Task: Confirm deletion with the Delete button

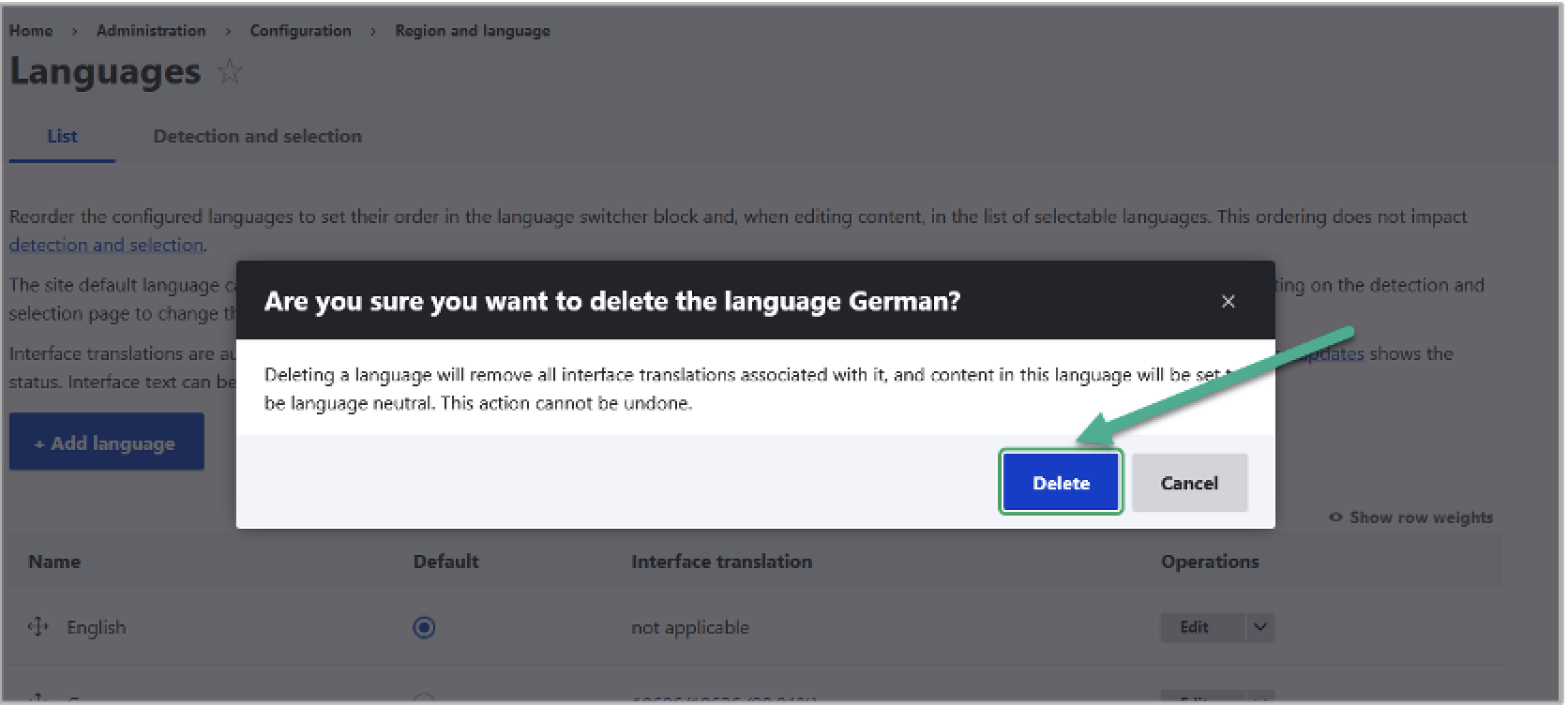Action: [x=1061, y=483]
